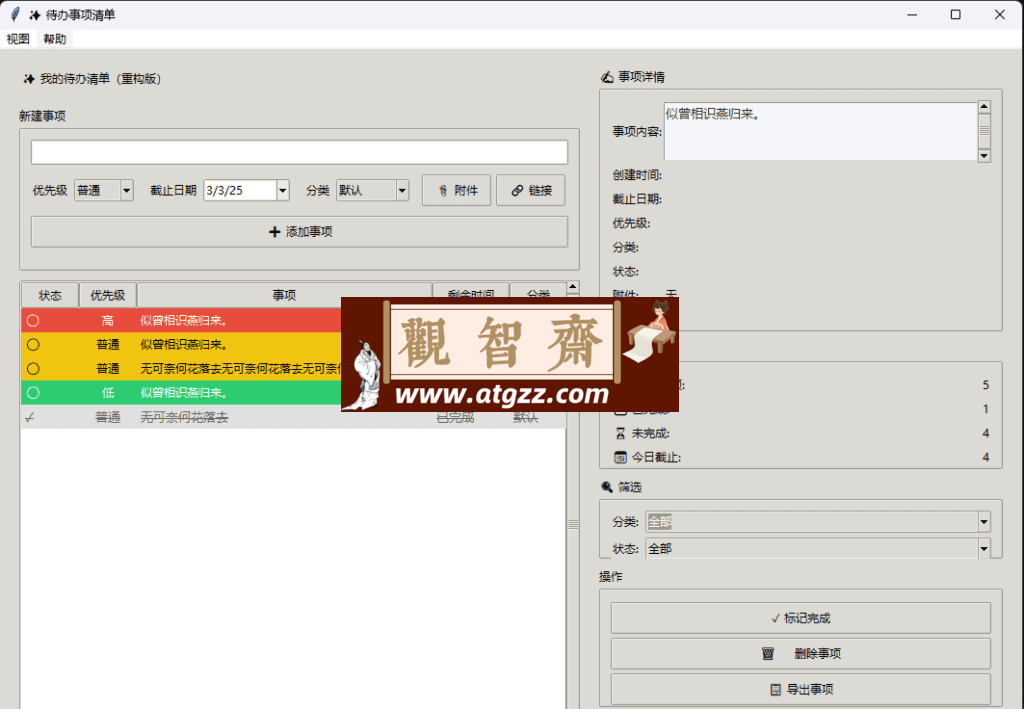This screenshot has width=1024, height=709.
Task: Click the filter 状态 dropdown arrow
Action: (984, 548)
